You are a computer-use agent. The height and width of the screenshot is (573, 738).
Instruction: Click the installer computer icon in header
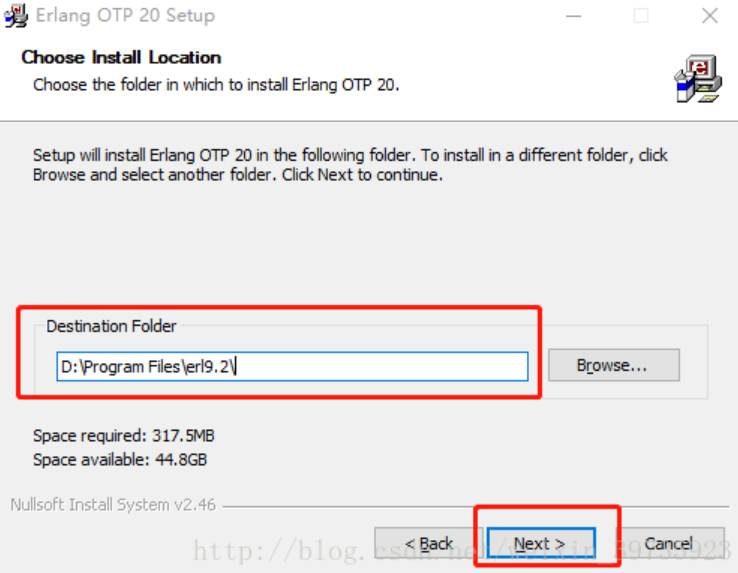[696, 79]
